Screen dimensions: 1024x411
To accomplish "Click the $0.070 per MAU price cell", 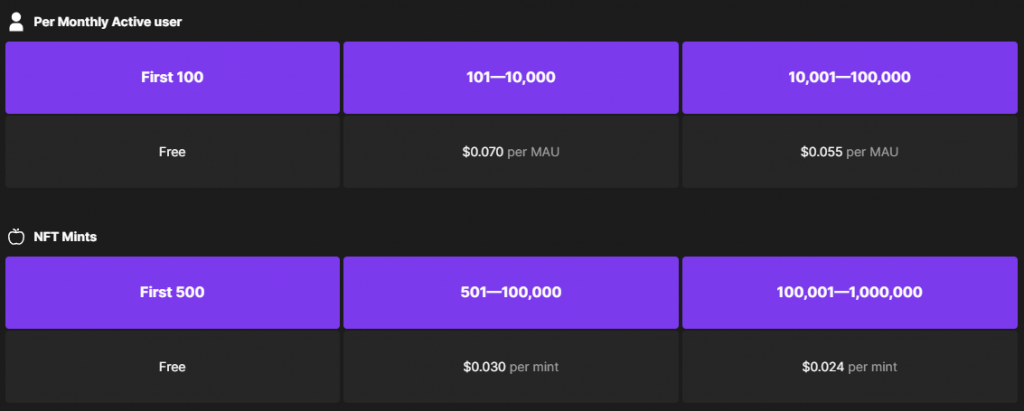I will [x=511, y=152].
